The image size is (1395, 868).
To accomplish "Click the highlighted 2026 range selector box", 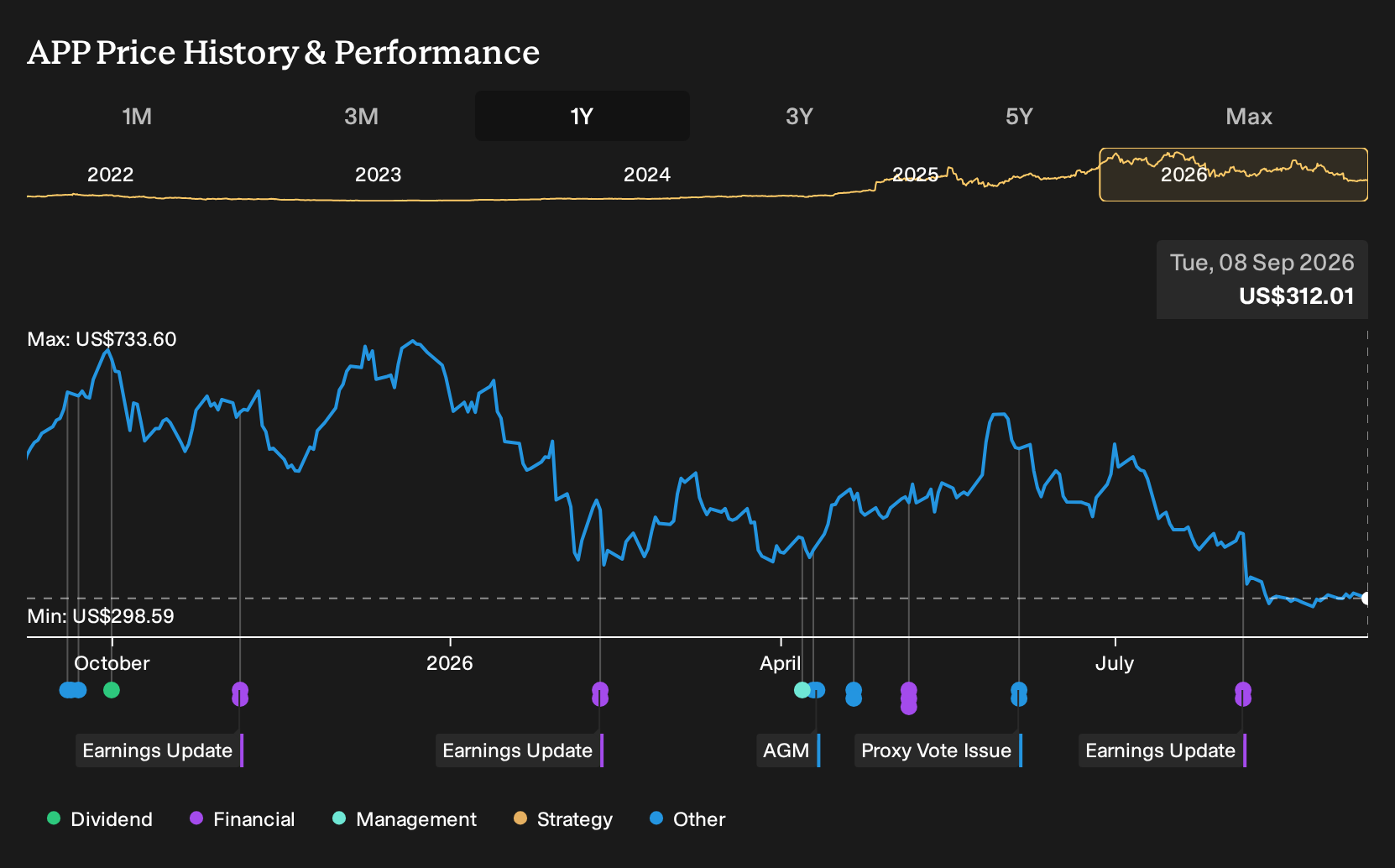I will [1234, 175].
